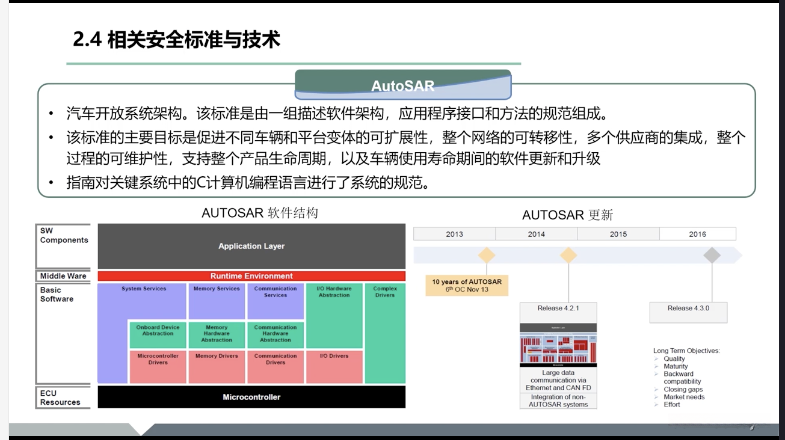This screenshot has width=785, height=440.
Task: Click the 2014 timeline year cell
Action: point(536,234)
